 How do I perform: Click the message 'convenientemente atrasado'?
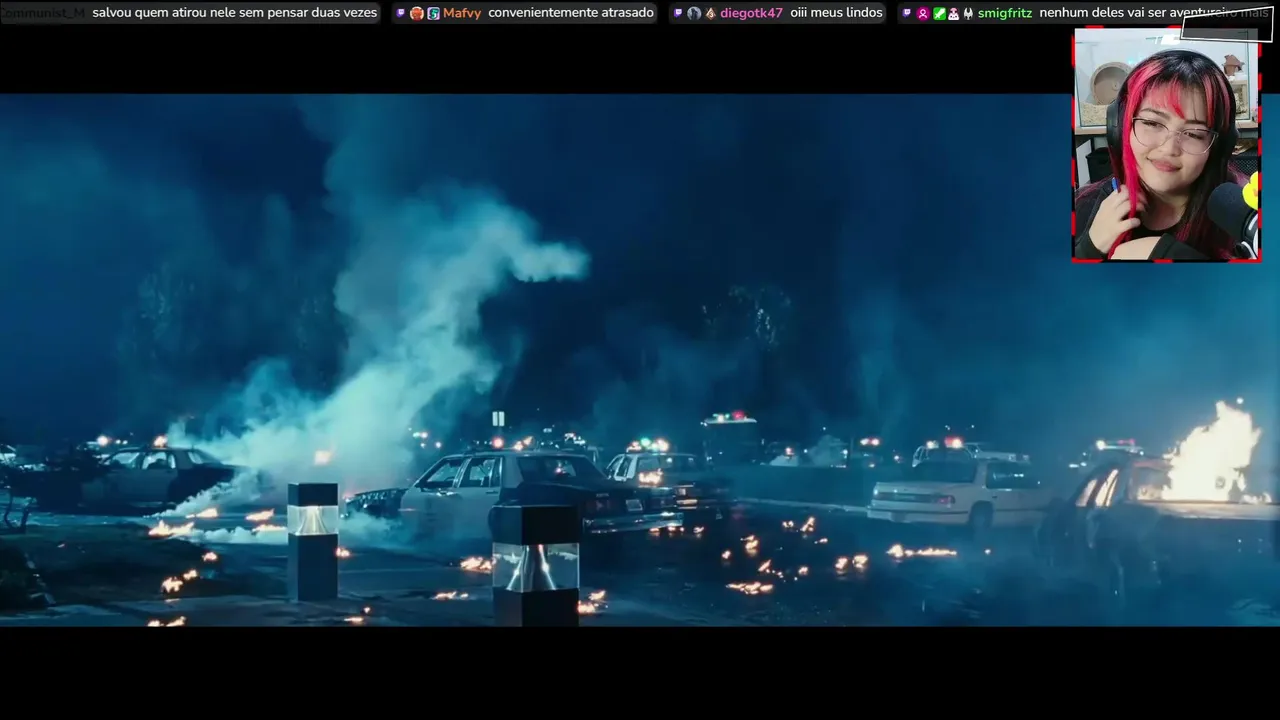pos(571,13)
